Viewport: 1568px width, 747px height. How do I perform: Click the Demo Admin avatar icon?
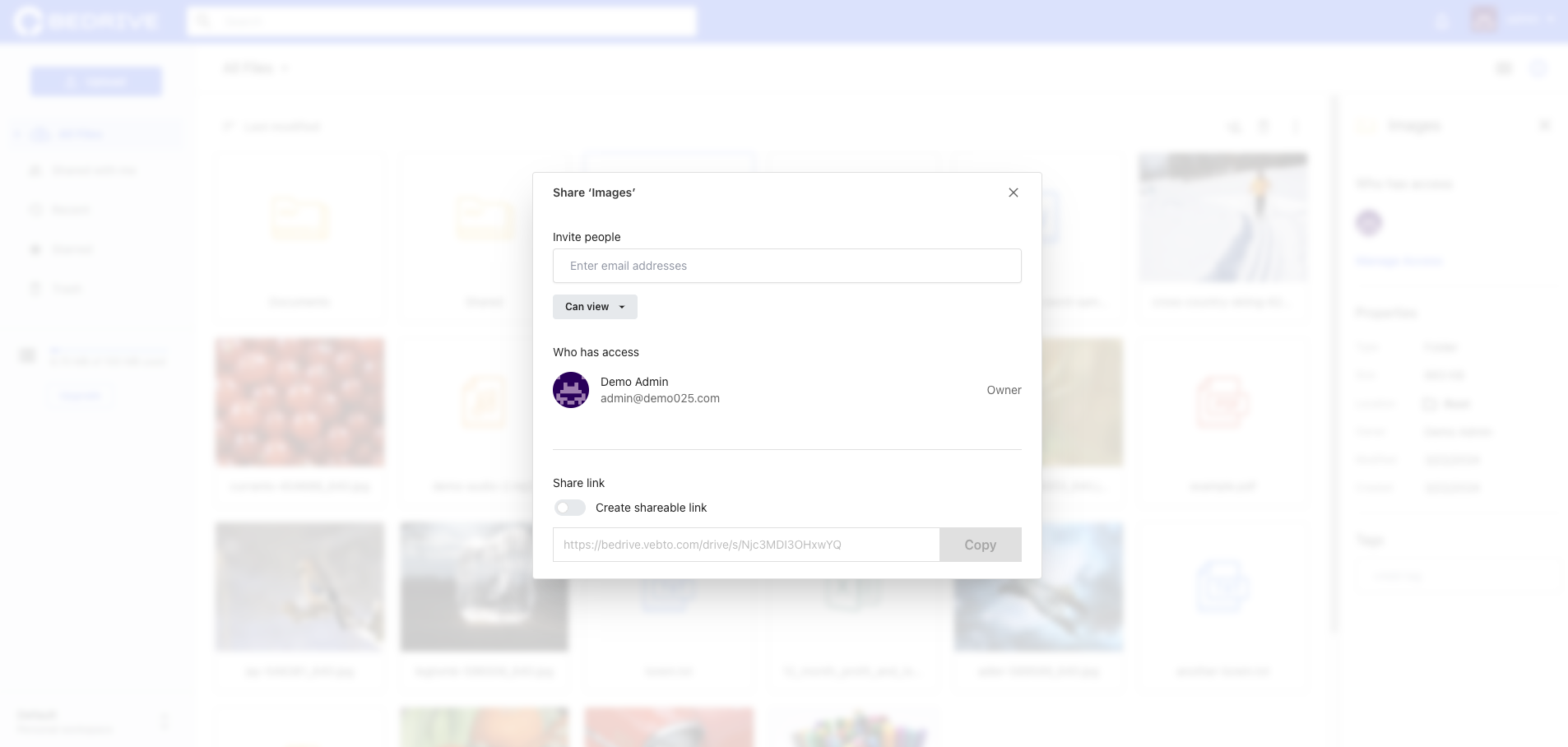(571, 390)
